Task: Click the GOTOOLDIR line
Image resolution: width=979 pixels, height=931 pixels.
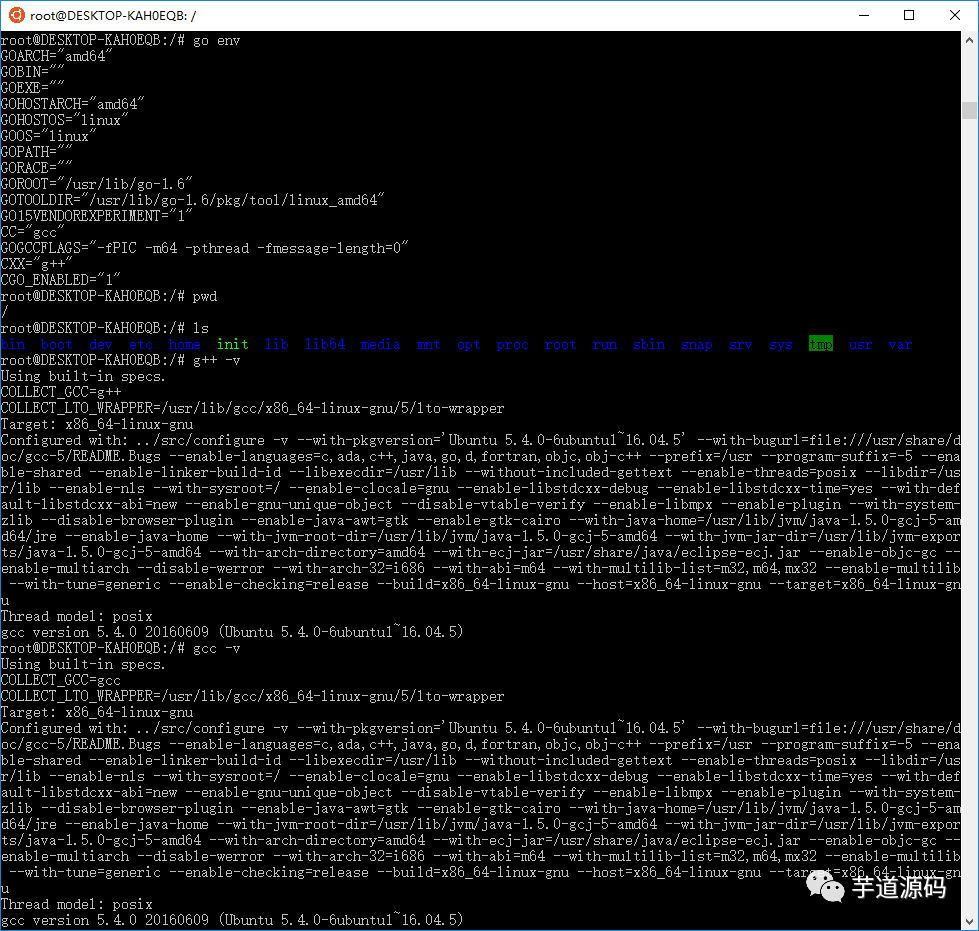Action: [192, 200]
